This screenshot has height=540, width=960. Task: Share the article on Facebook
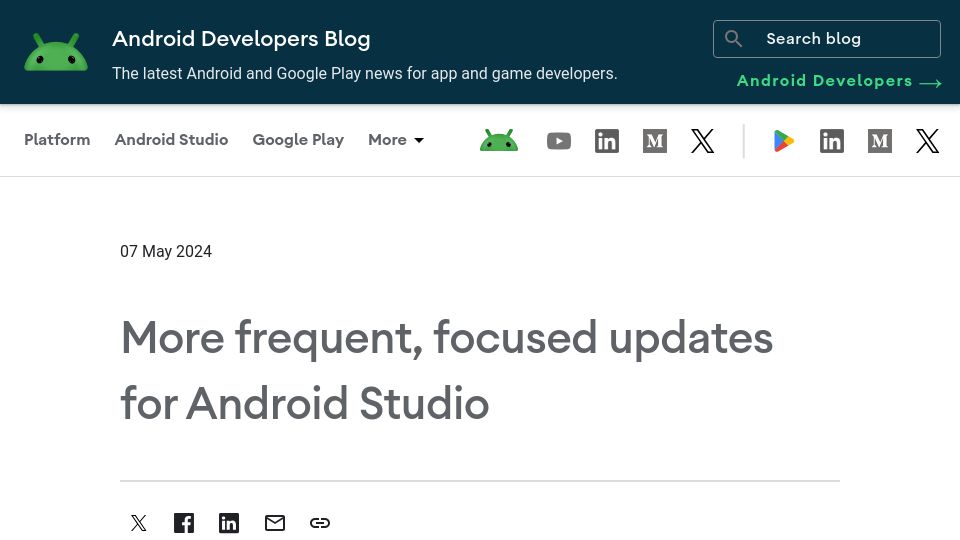point(184,523)
